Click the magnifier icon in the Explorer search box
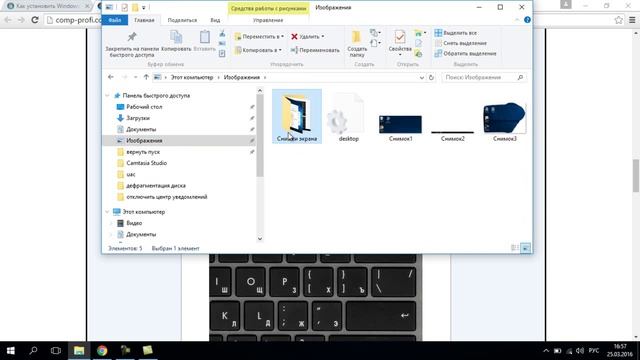 (x=520, y=77)
